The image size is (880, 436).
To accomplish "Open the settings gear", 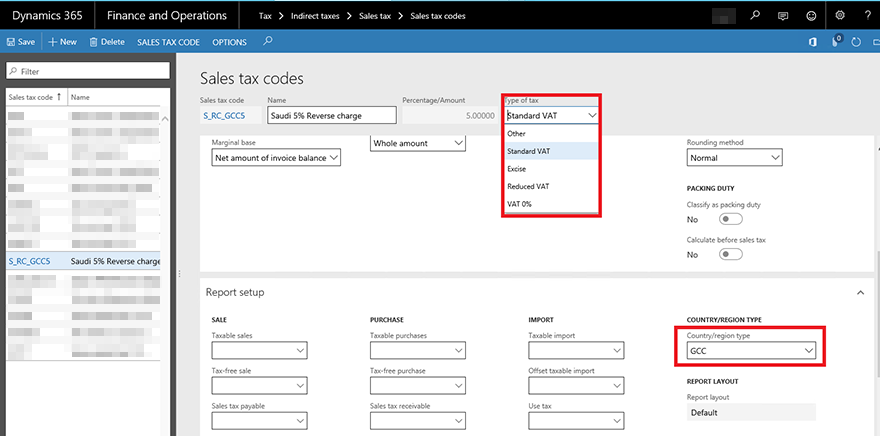I will click(840, 16).
